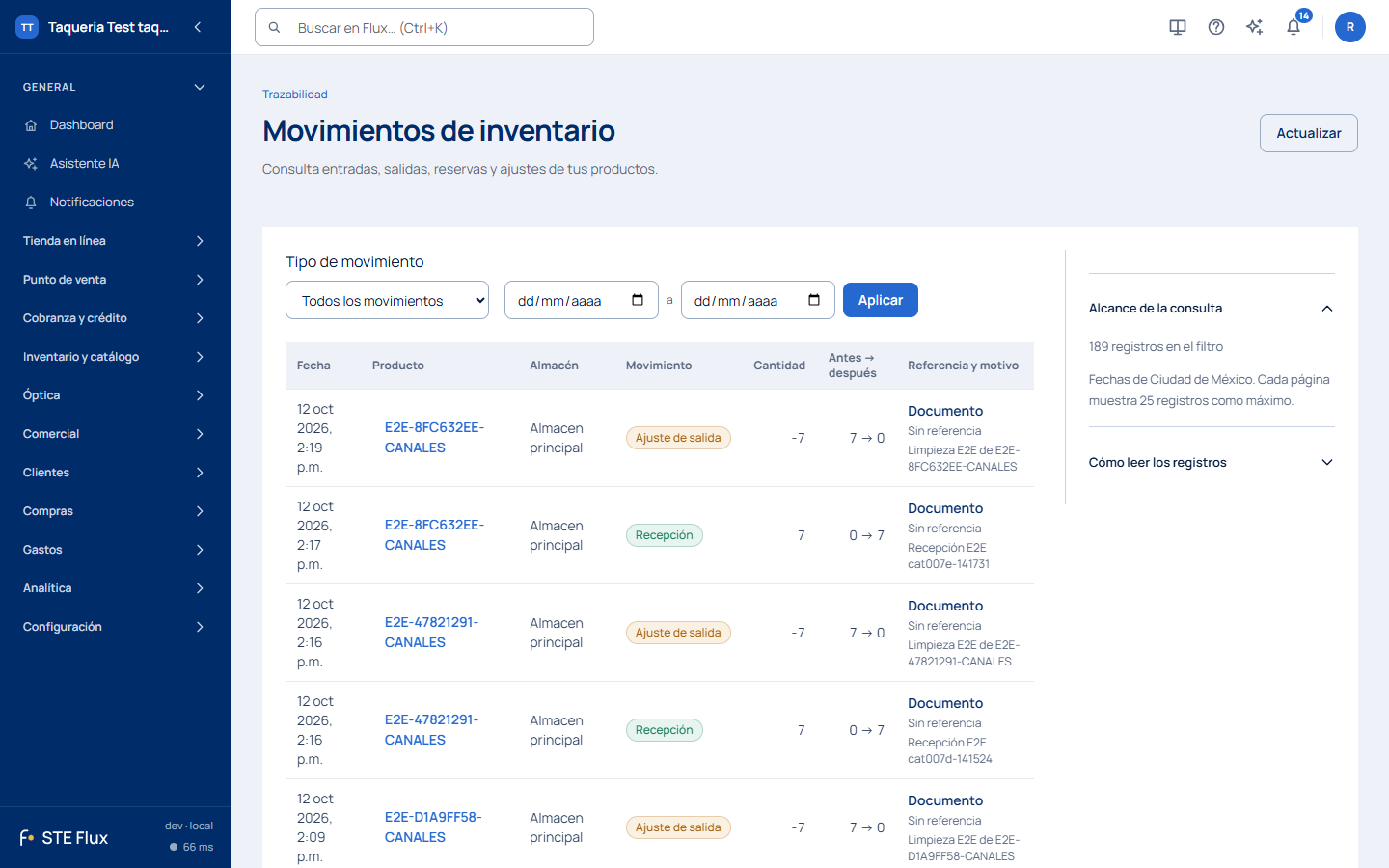
Task: Expand Cómo leer los registros panel
Action: pos(1212,463)
